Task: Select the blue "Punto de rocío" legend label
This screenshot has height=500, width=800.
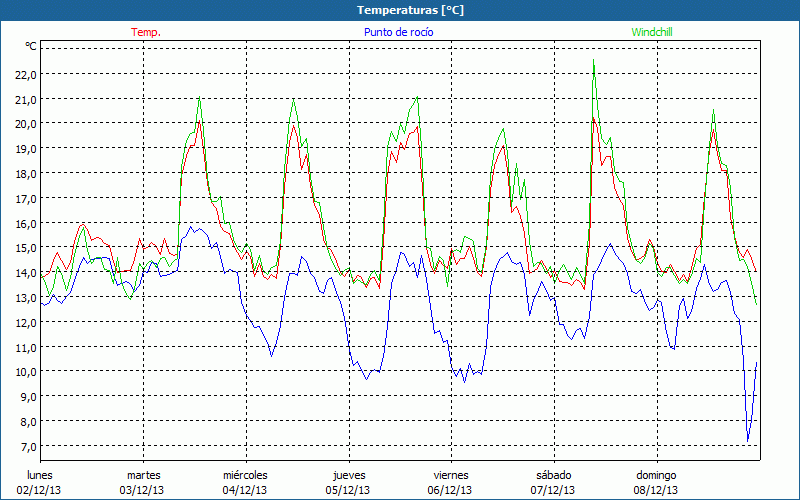Action: 397,32
